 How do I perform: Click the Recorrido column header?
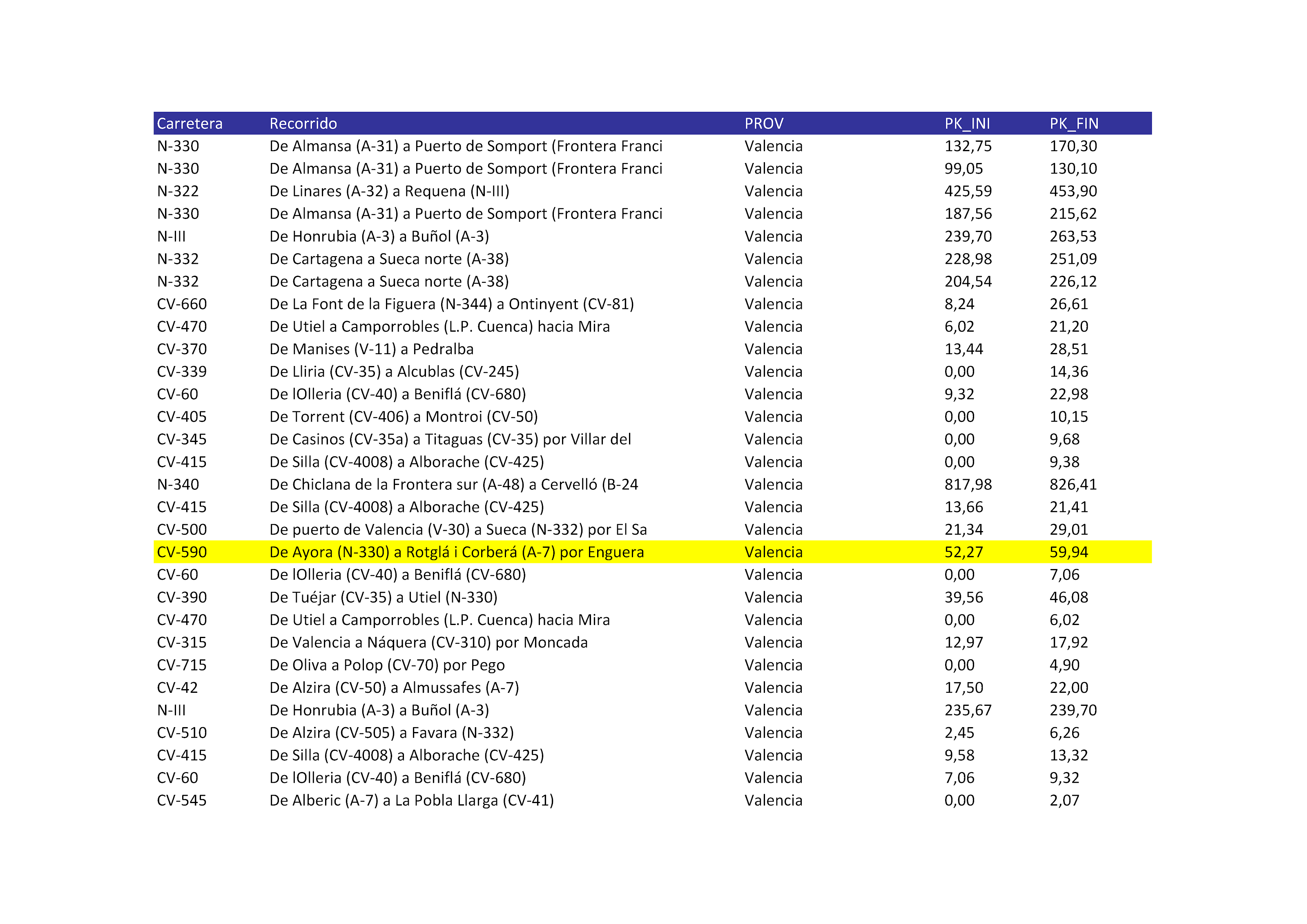(303, 123)
